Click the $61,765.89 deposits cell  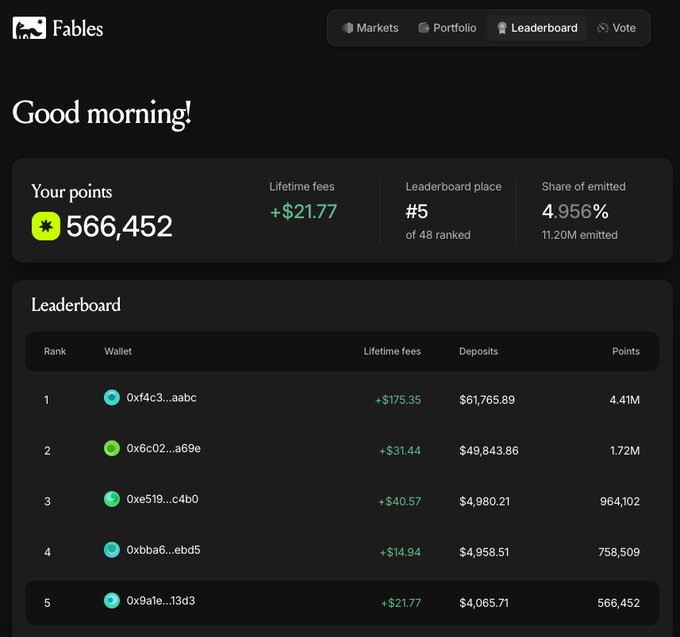point(487,400)
